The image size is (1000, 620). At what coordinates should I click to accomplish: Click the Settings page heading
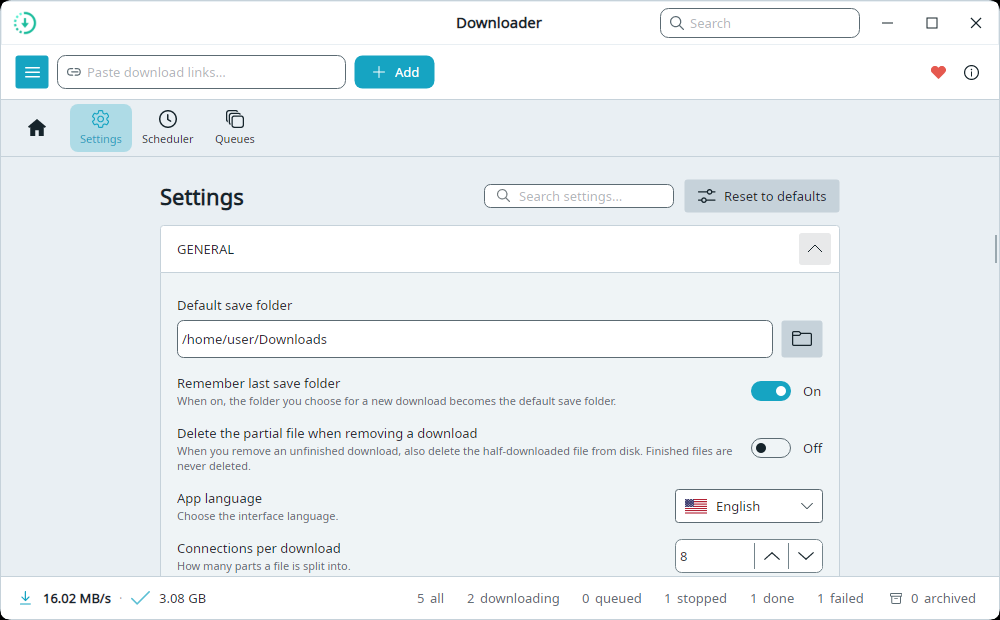[x=202, y=197]
